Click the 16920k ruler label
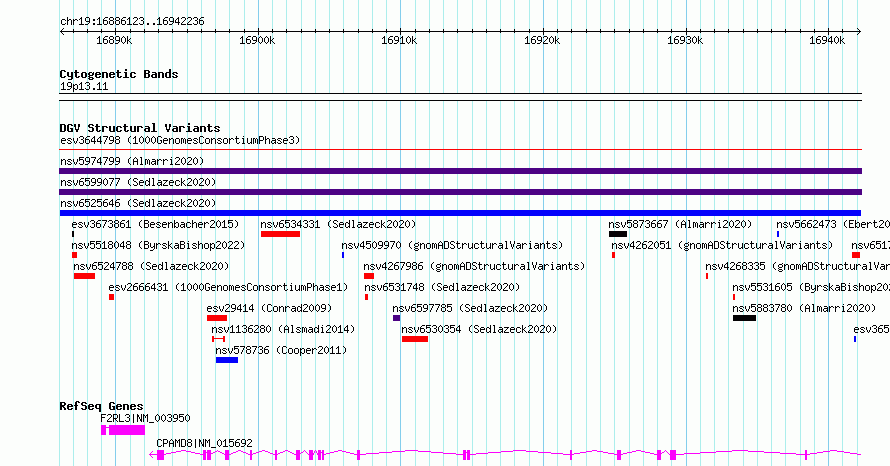890x466 pixels. [x=542, y=40]
